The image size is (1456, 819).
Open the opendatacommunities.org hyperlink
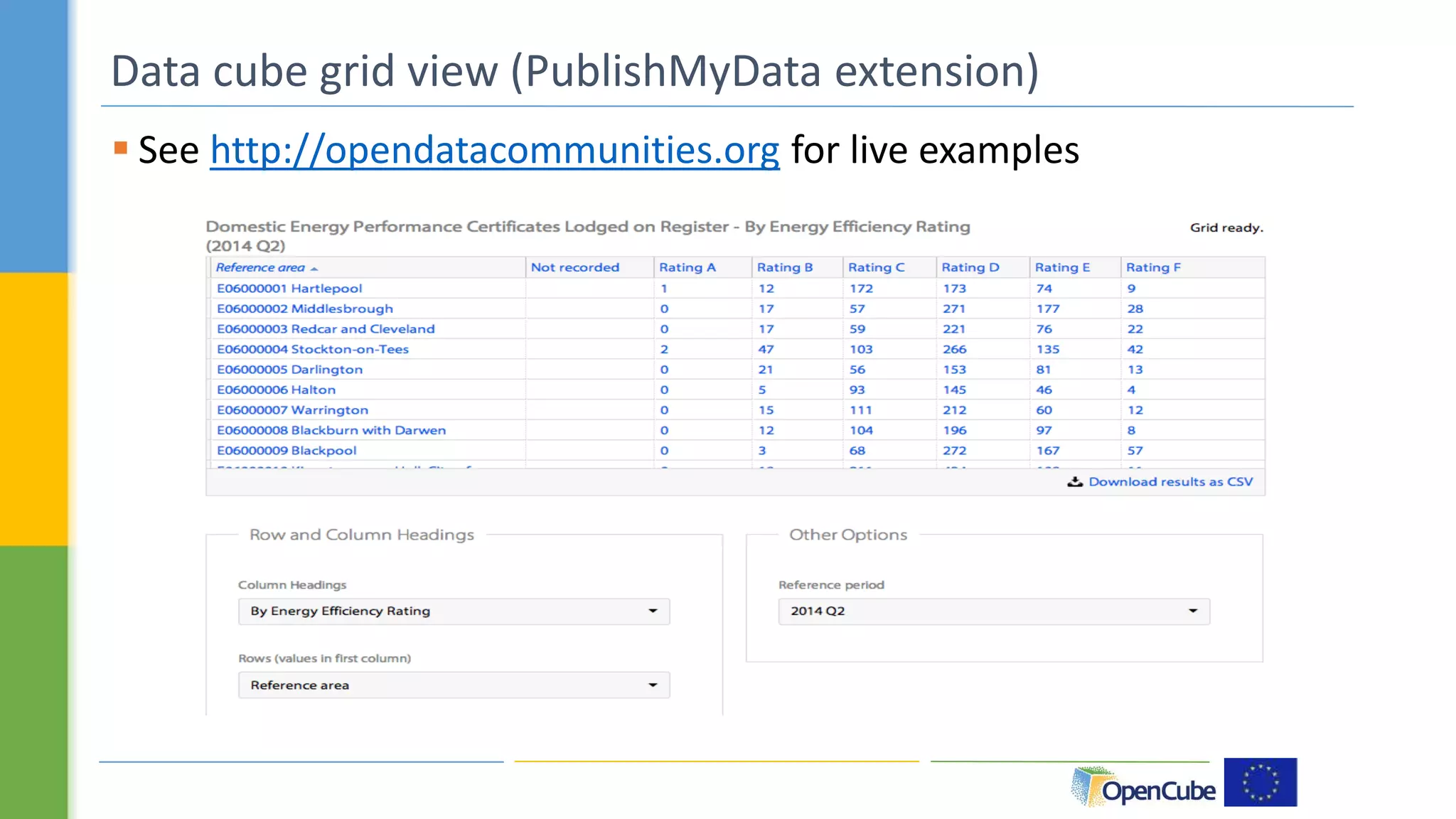[x=495, y=151]
